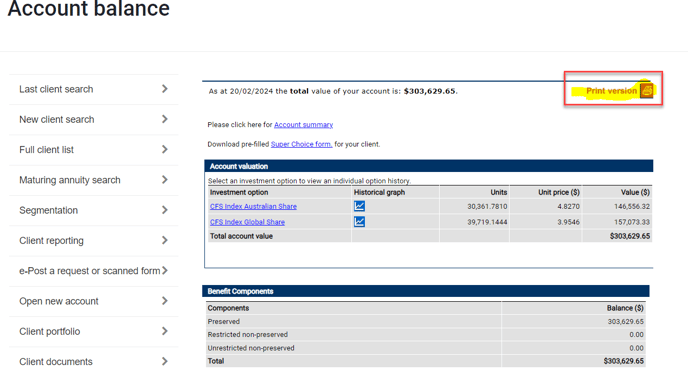Click the Historical graph column header

(380, 192)
